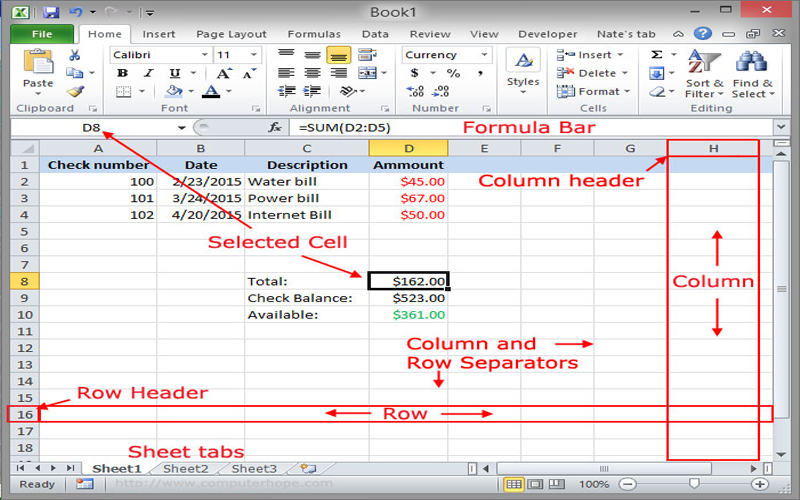Click the Undo arrow in title bar

[76, 11]
